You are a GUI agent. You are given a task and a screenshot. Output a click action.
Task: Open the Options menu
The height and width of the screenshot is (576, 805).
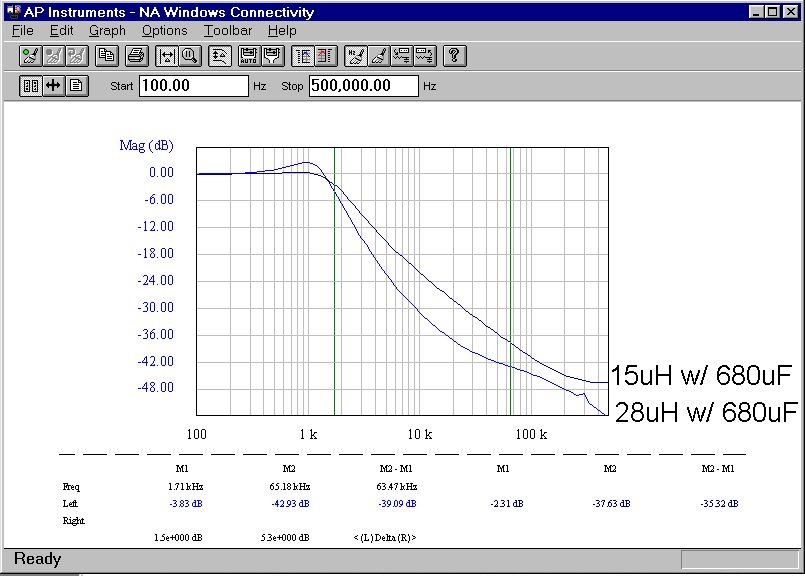coord(164,31)
